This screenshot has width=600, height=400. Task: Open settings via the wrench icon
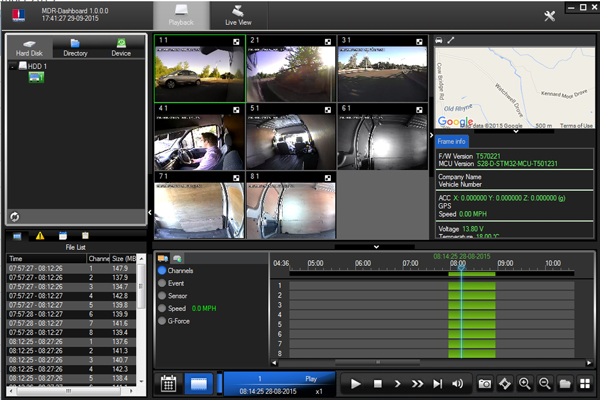[x=549, y=16]
